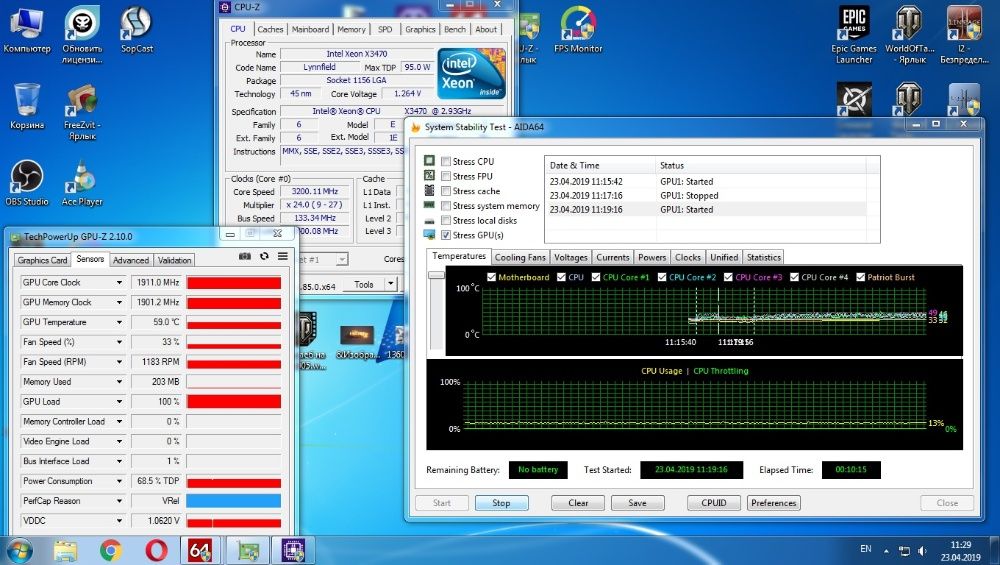1000x565 pixels.
Task: Enable the Stress CPU checkbox
Action: 446,161
